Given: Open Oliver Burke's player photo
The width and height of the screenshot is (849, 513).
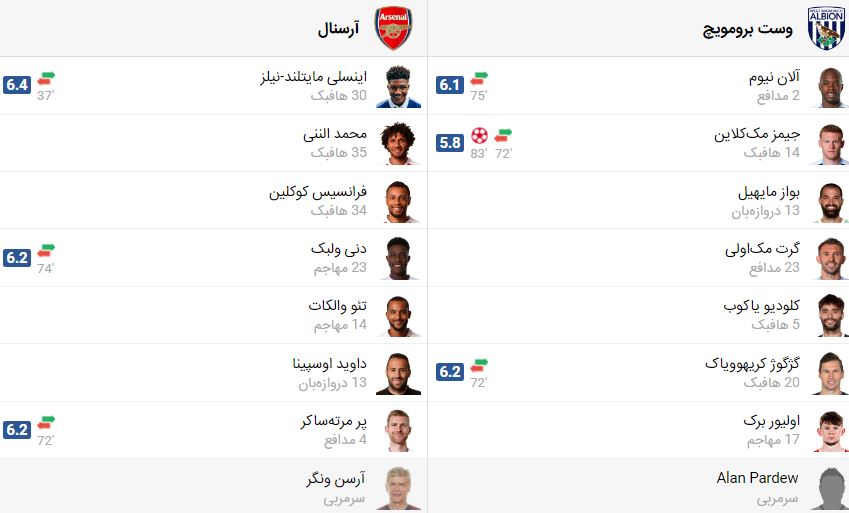Looking at the screenshot, I should click(x=831, y=430).
